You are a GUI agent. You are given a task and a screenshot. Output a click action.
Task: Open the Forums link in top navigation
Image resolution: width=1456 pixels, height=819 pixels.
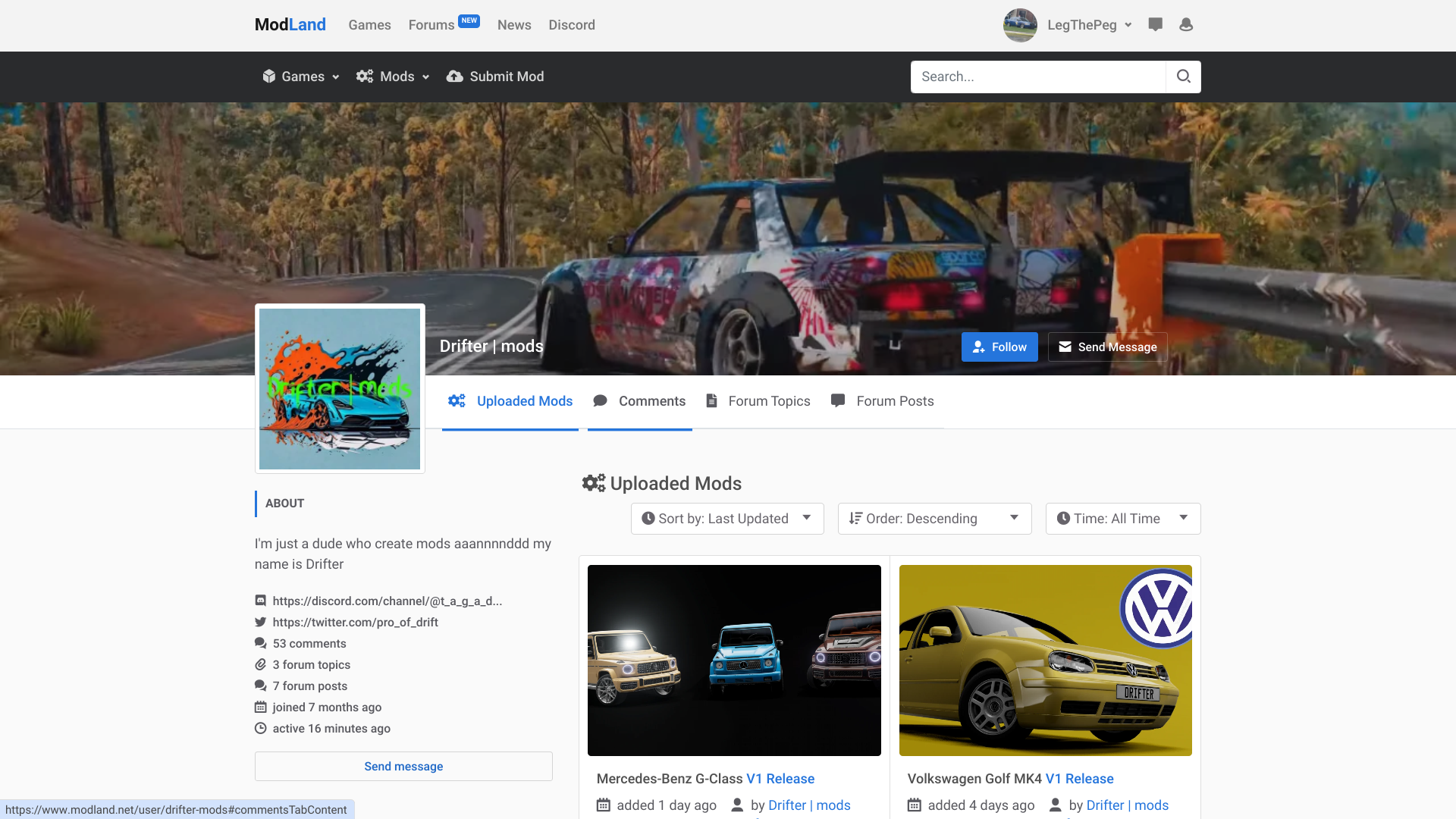click(x=431, y=25)
